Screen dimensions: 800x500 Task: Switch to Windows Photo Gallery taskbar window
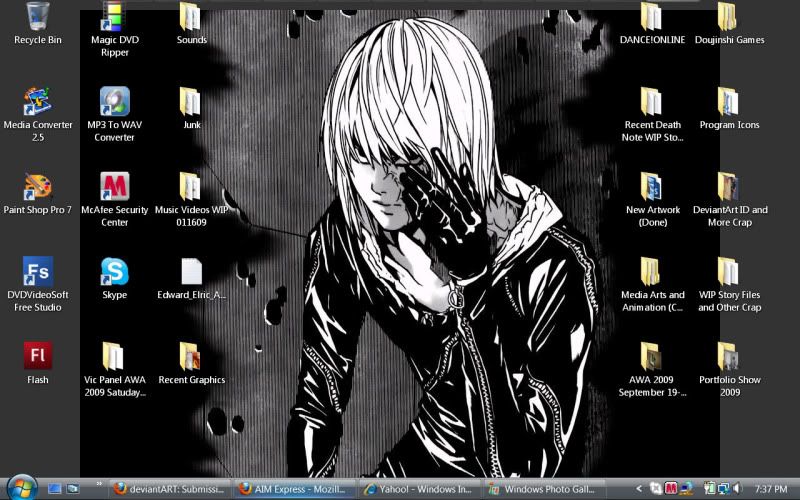click(x=544, y=489)
